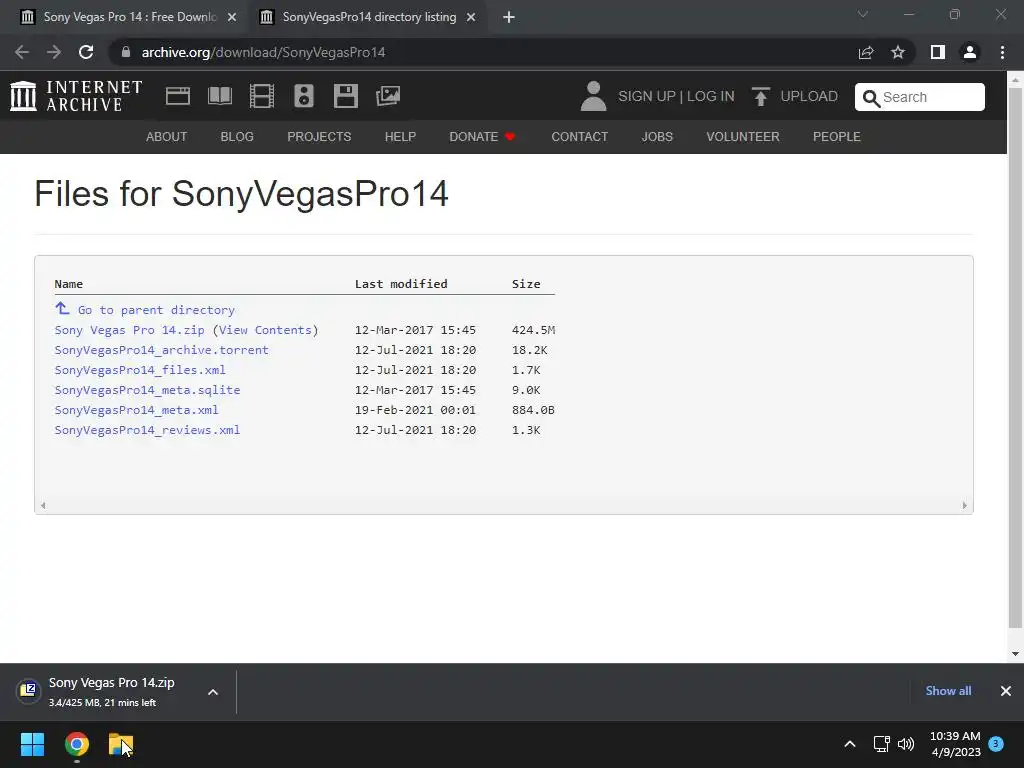Download Sony Vegas Pro 14.zip link
The height and width of the screenshot is (768, 1024).
point(129,330)
